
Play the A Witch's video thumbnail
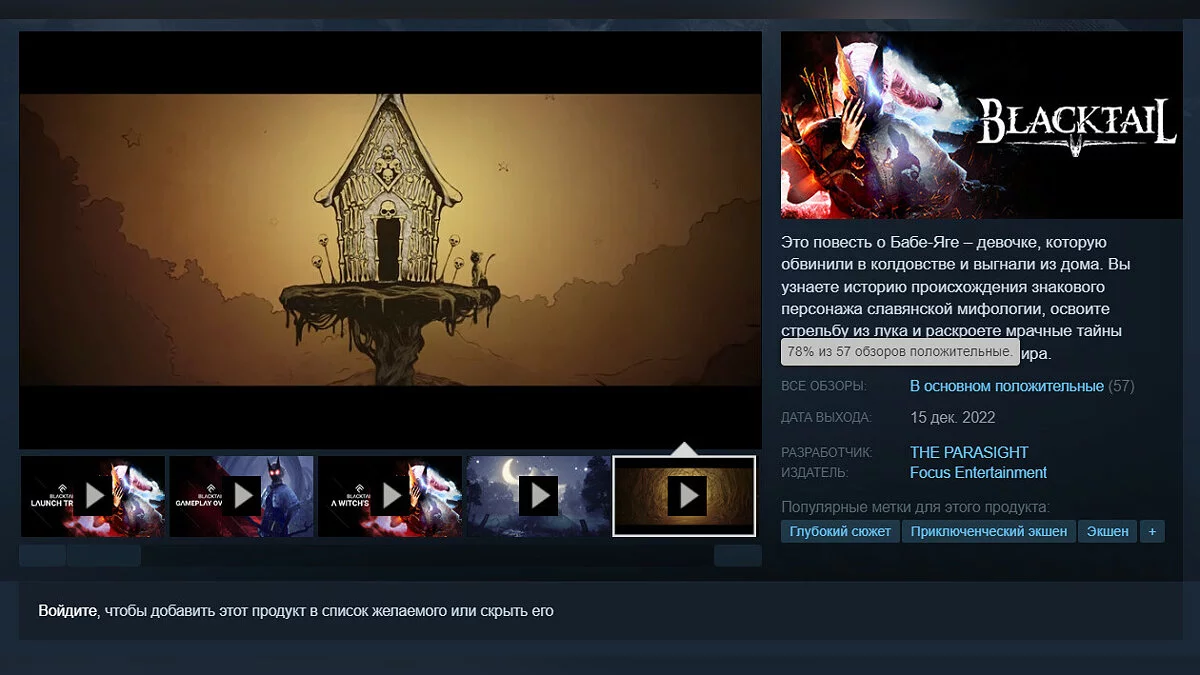coord(390,496)
